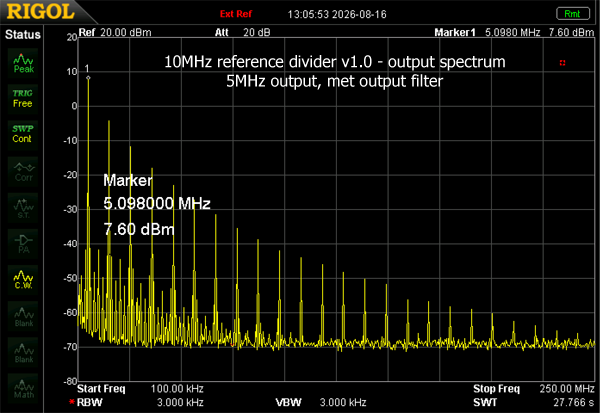
Task: Click the subtitle '5MHz output, met output filter'
Action: [x=335, y=81]
